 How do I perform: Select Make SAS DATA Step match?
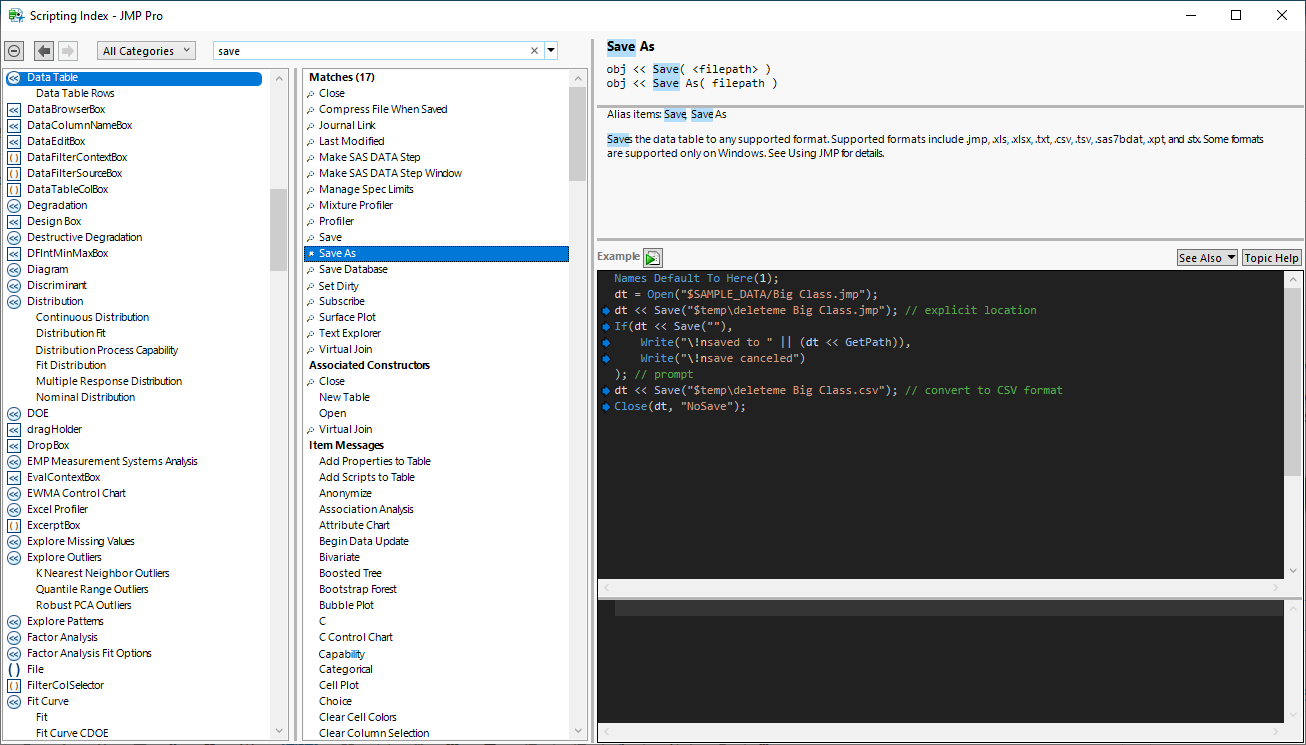(369, 157)
